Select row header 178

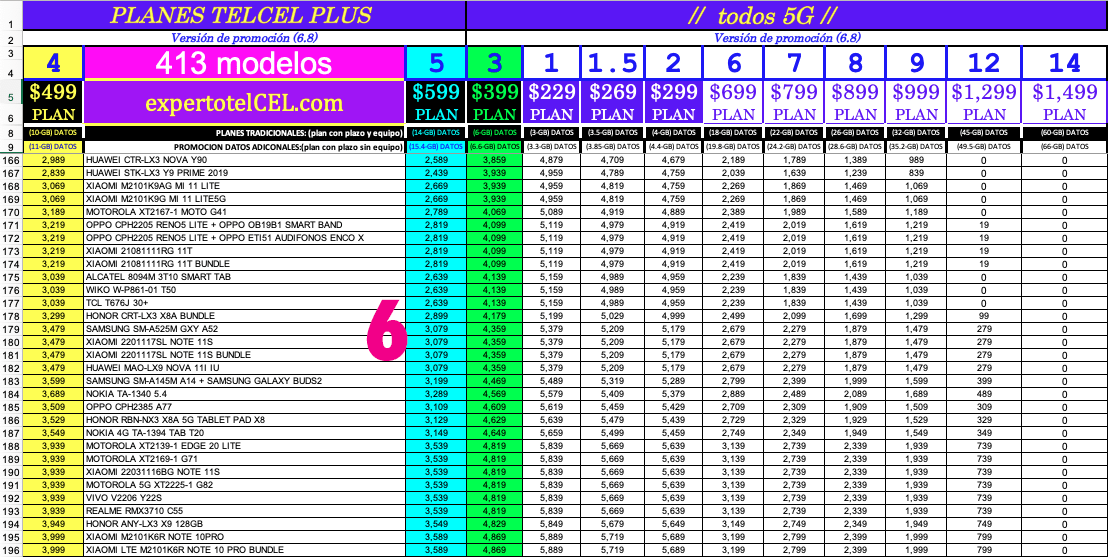11,316
